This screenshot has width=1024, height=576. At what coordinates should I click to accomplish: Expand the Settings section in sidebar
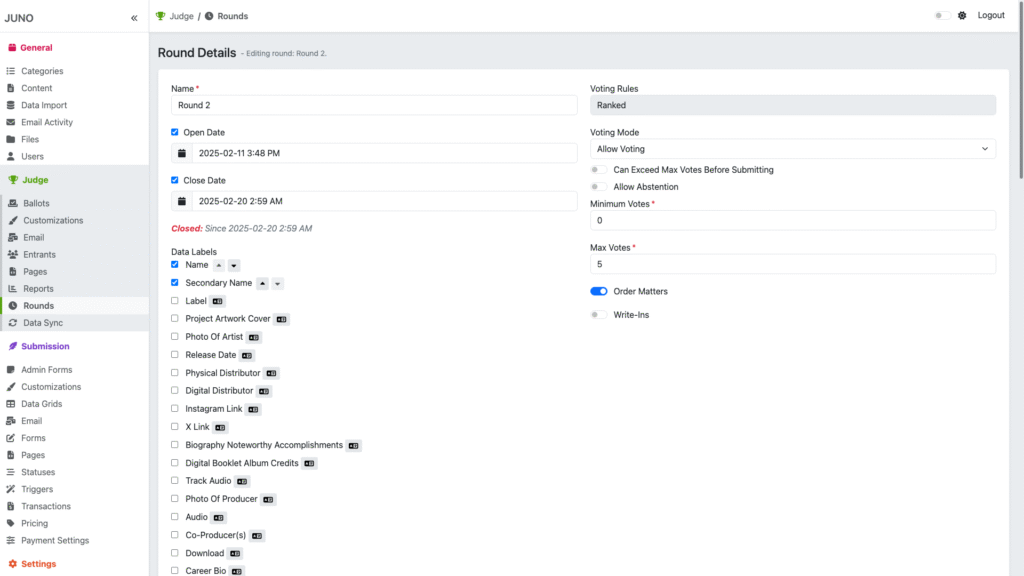tap(39, 564)
